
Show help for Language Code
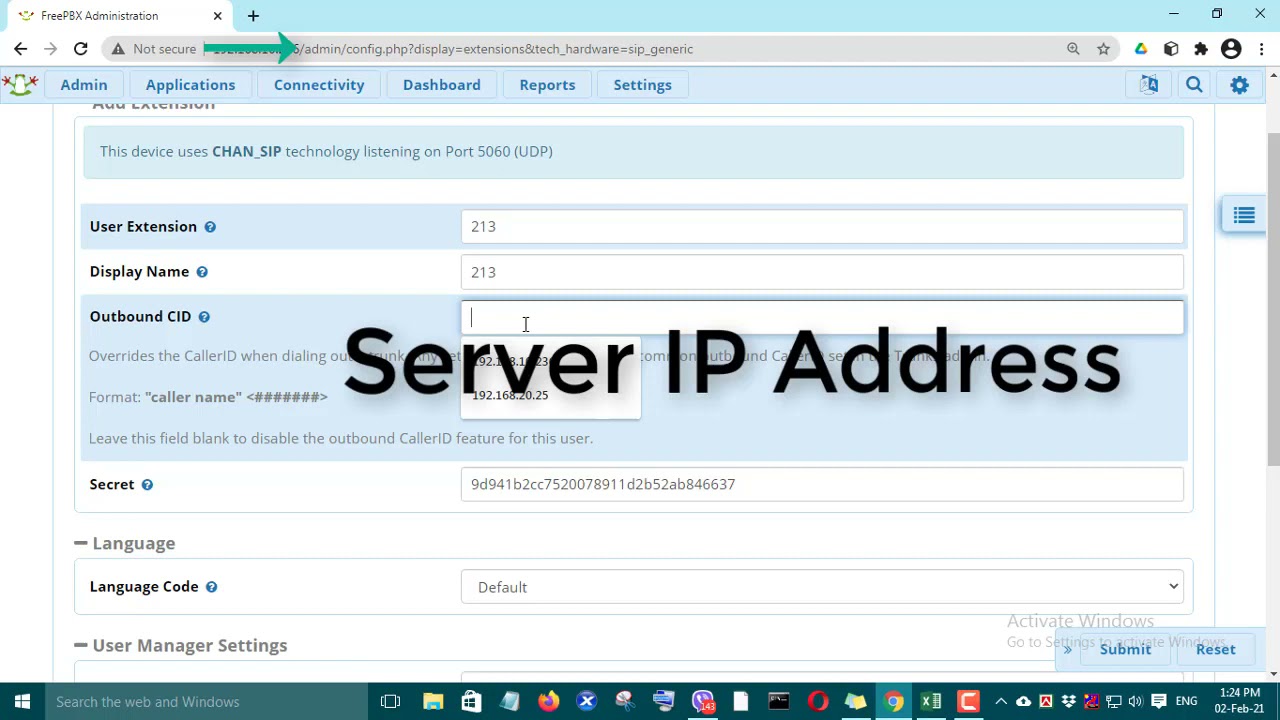point(211,587)
